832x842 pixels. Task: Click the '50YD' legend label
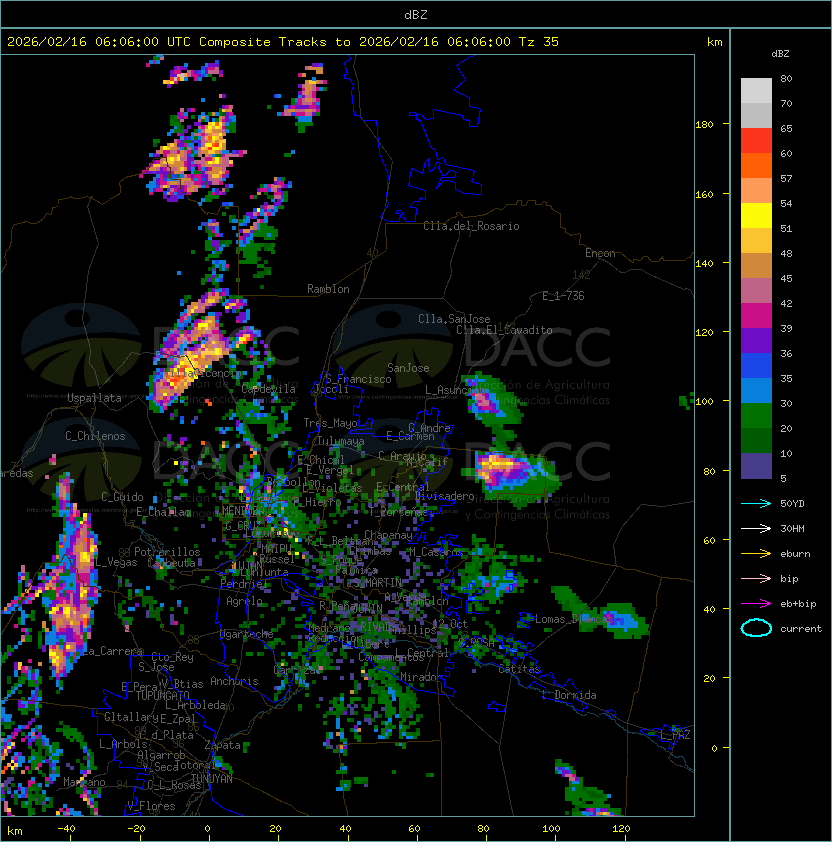(792, 503)
